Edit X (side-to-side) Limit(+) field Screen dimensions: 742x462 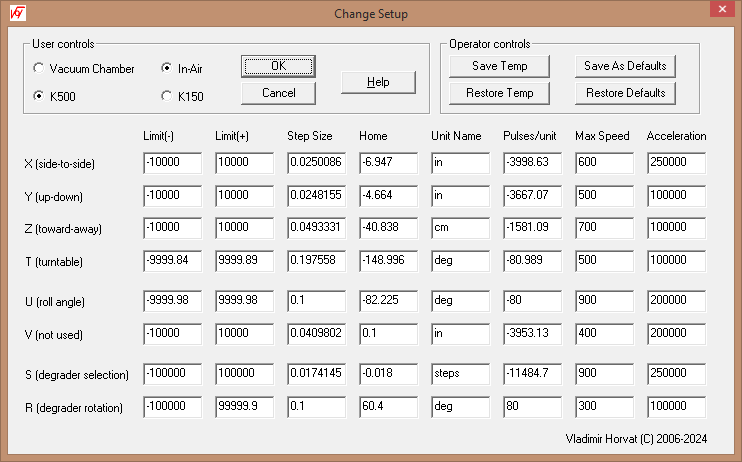(x=245, y=163)
